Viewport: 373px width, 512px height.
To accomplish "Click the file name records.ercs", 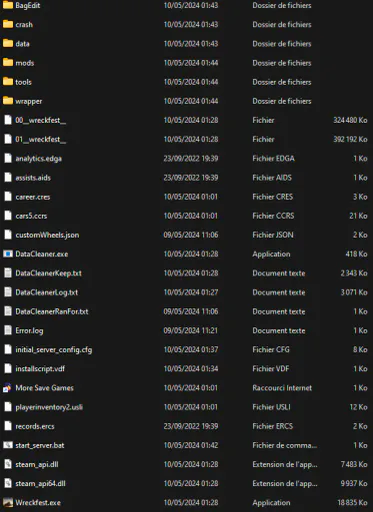I will (x=35, y=426).
